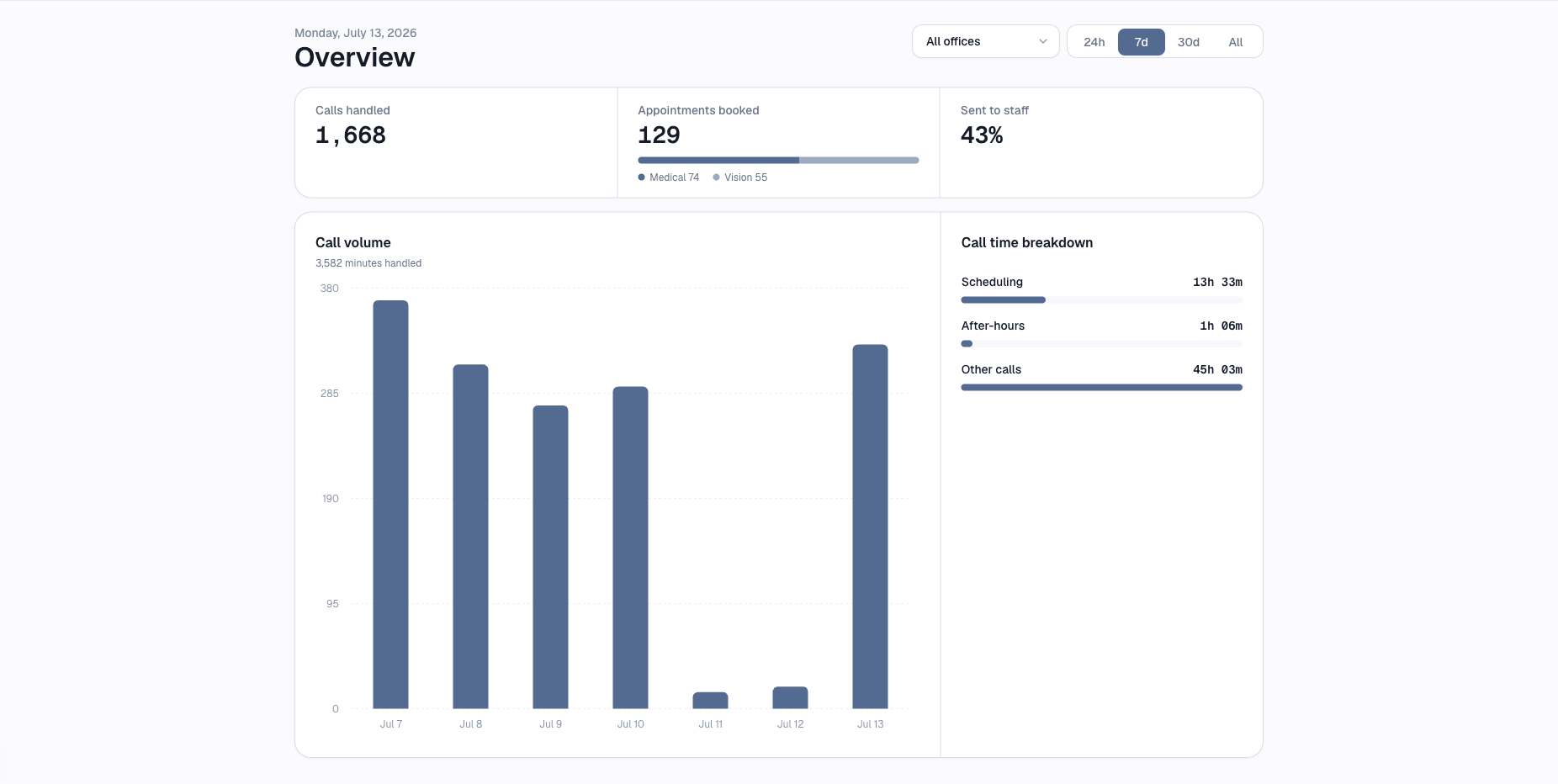1558x784 pixels.
Task: Click the small Jul 11 bar
Action: pyautogui.click(x=710, y=701)
